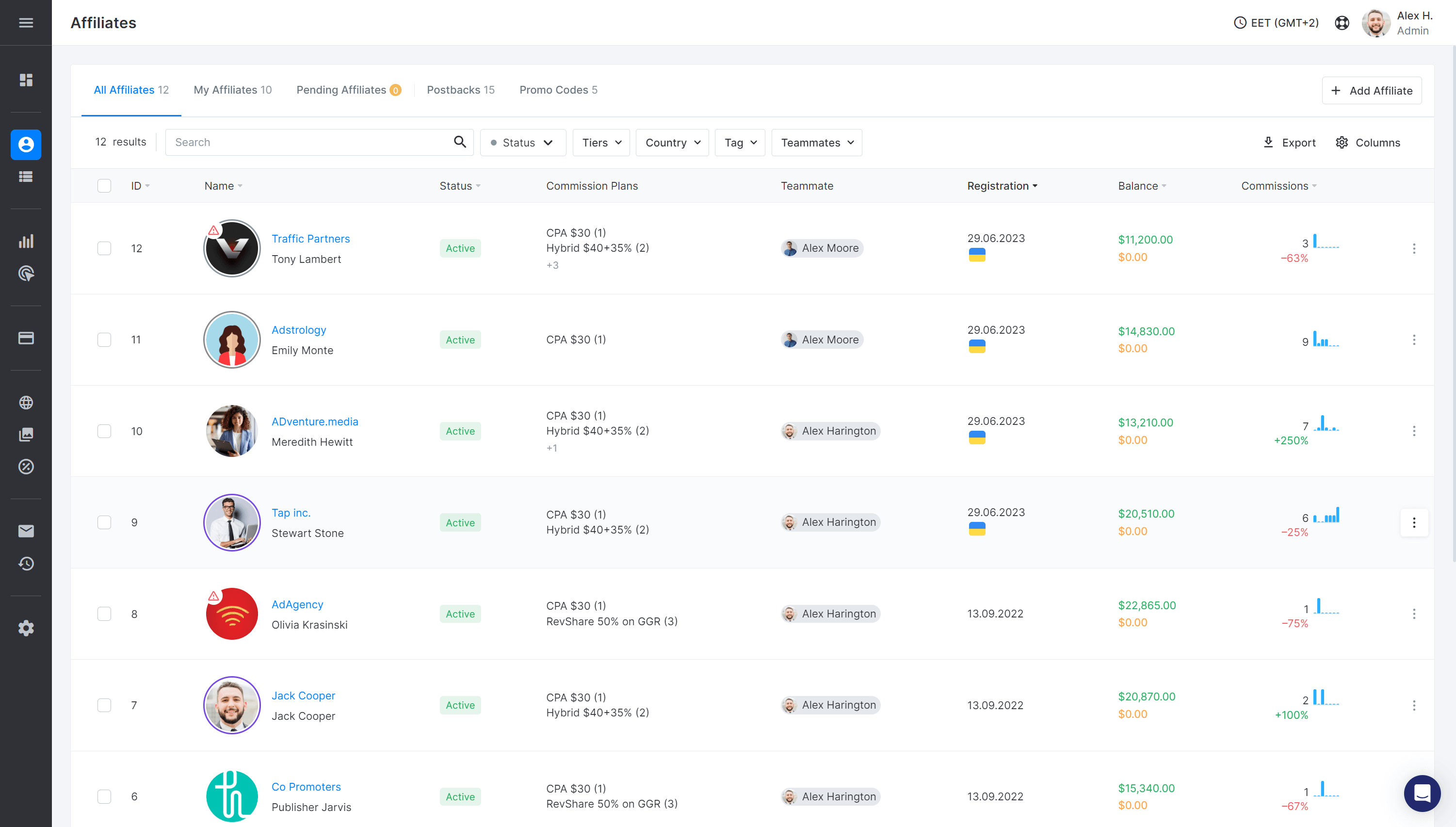Sort the table by Status column

click(x=460, y=186)
